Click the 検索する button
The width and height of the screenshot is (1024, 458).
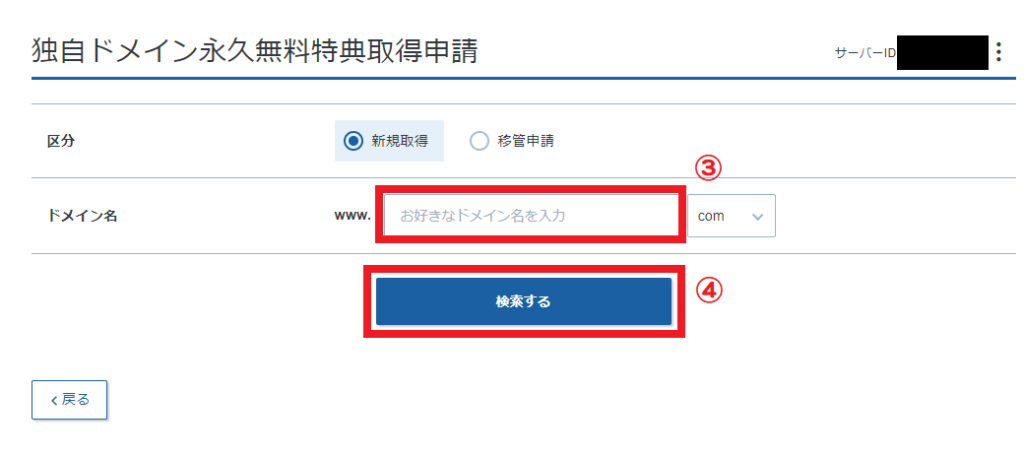(x=524, y=301)
